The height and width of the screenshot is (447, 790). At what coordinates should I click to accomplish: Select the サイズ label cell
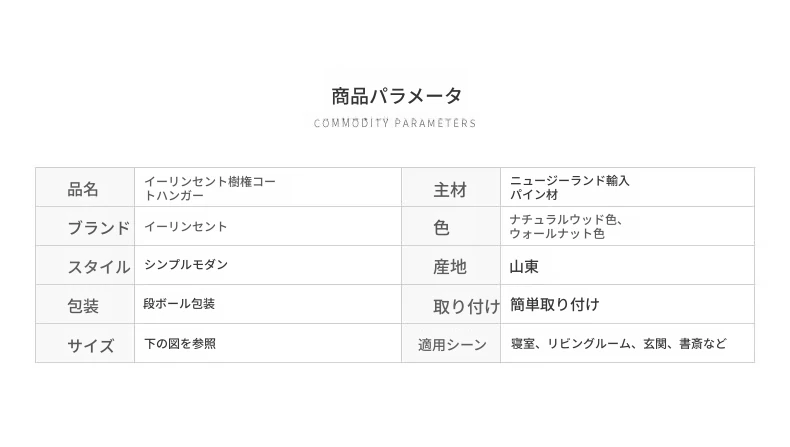[91, 345]
